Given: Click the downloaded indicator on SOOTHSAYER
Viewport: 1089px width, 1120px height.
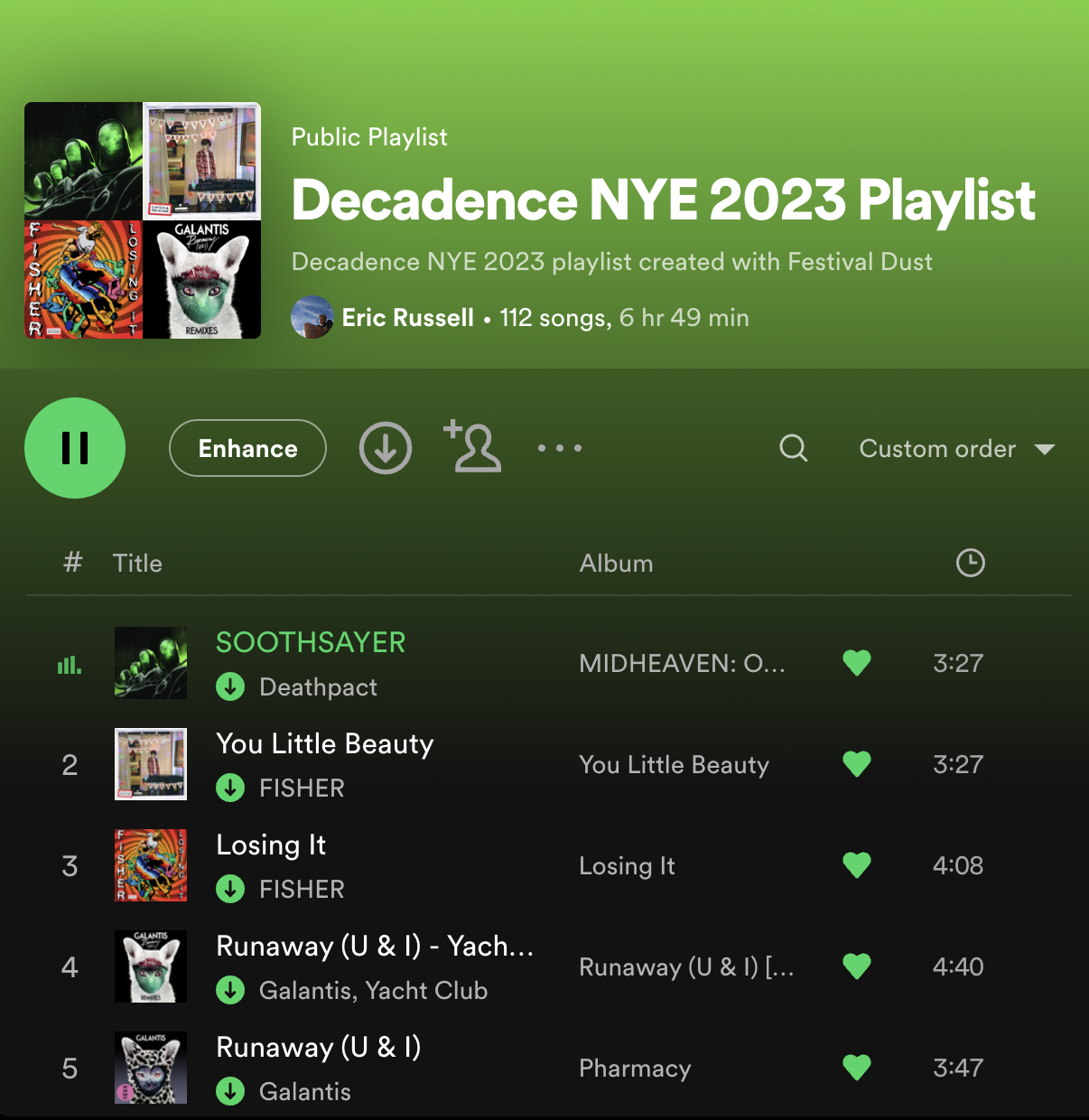Looking at the screenshot, I should coord(230,686).
